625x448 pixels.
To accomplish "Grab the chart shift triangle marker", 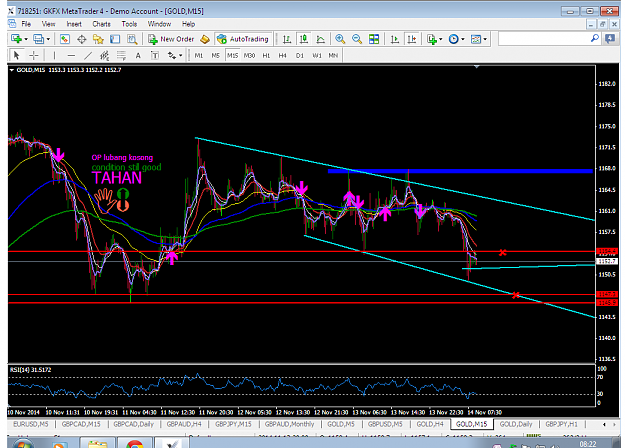I will (x=476, y=67).
